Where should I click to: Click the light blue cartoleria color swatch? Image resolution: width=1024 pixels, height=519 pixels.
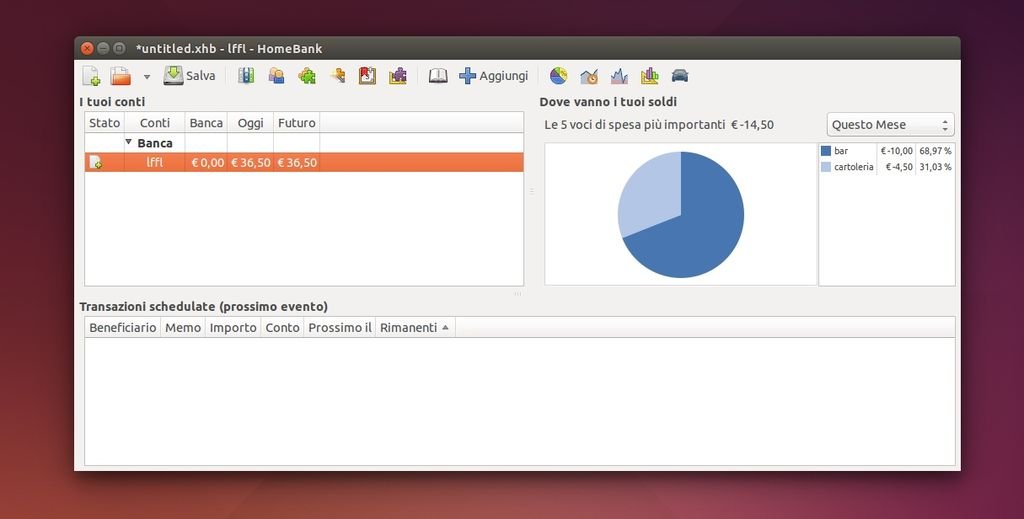pos(826,167)
